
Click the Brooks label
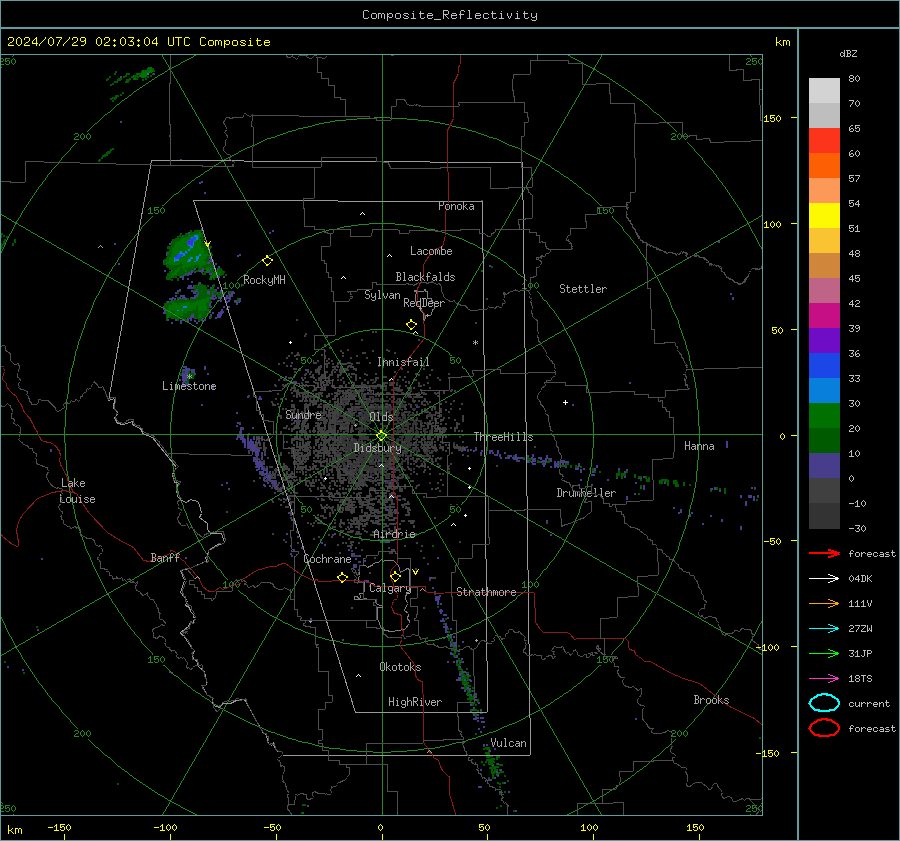[x=711, y=700]
